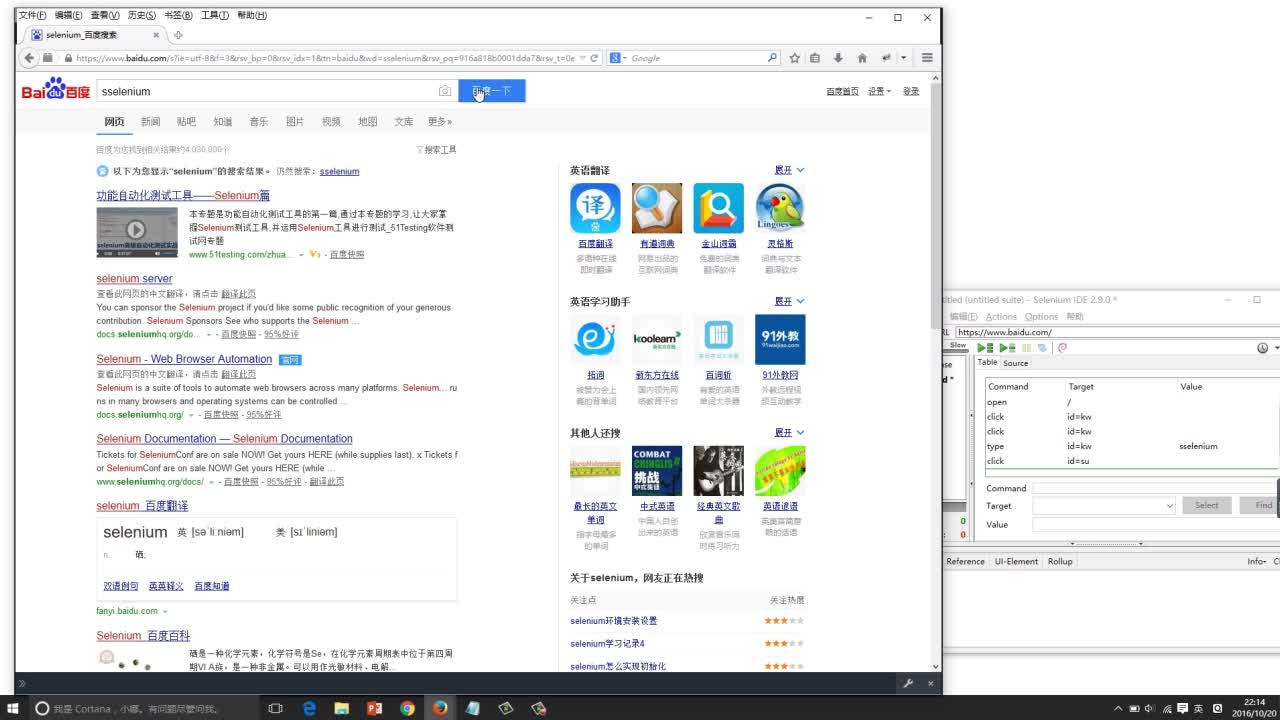Screen dimensions: 1280x720
Task: Click the rollup spiral icon in Selenium IDE
Action: (1062, 348)
